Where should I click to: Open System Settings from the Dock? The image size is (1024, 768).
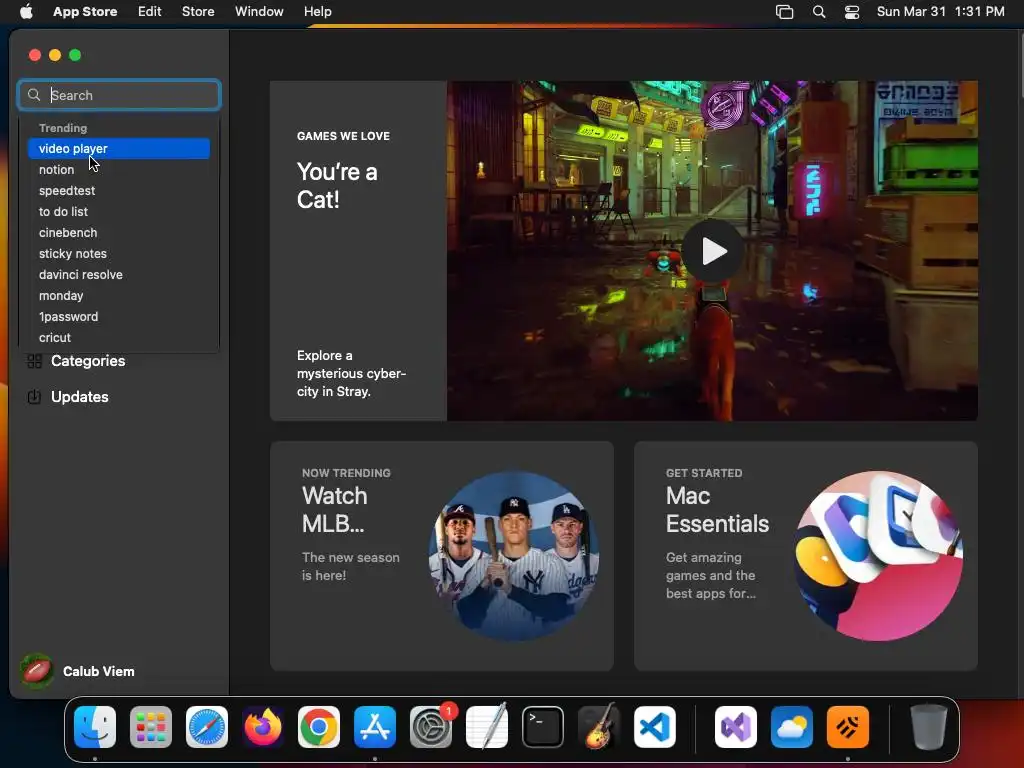click(x=431, y=727)
